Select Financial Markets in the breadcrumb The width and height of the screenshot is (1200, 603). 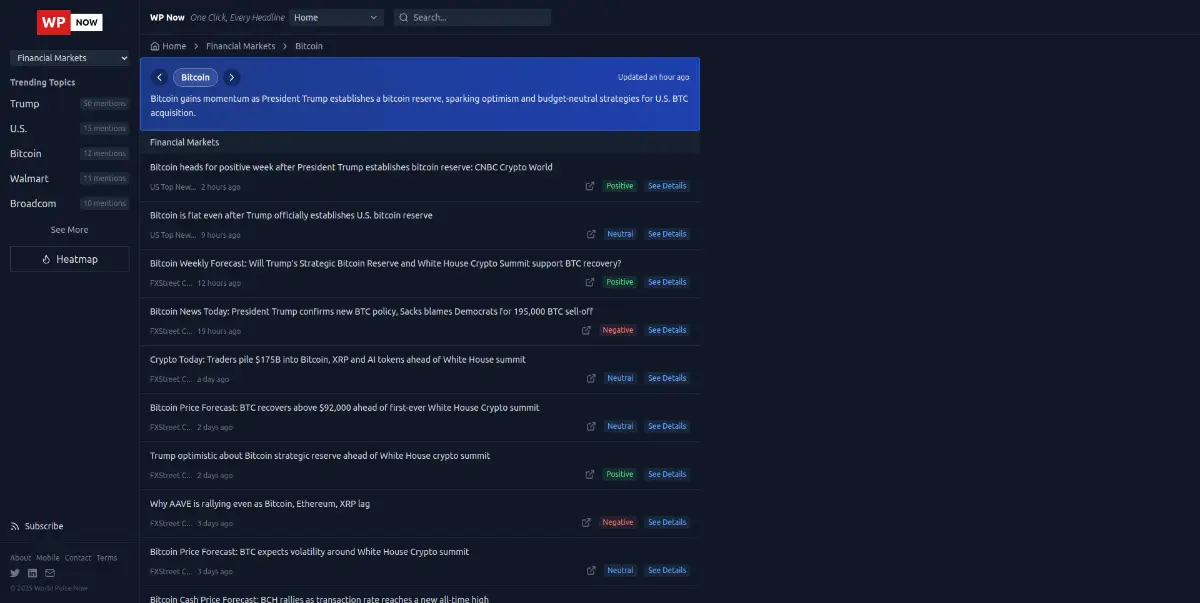point(240,46)
